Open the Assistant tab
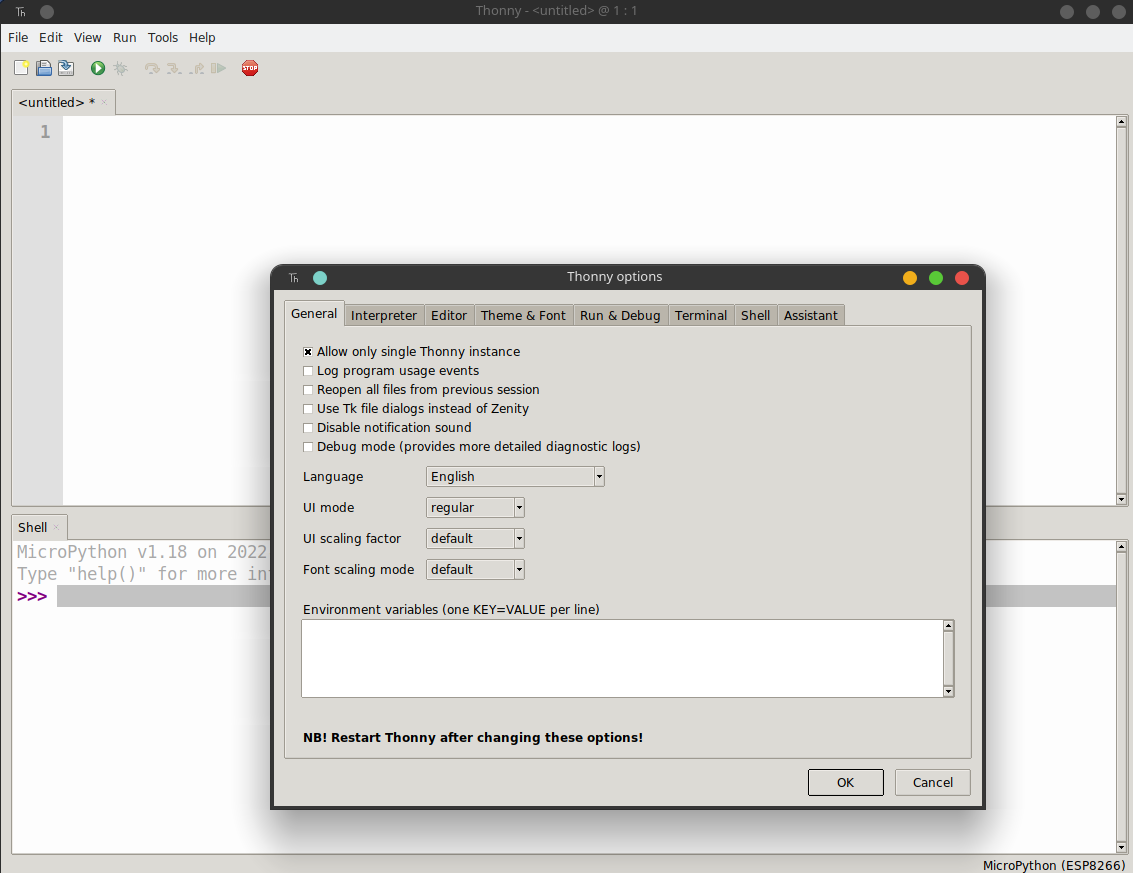Image resolution: width=1133 pixels, height=873 pixels. 811,315
